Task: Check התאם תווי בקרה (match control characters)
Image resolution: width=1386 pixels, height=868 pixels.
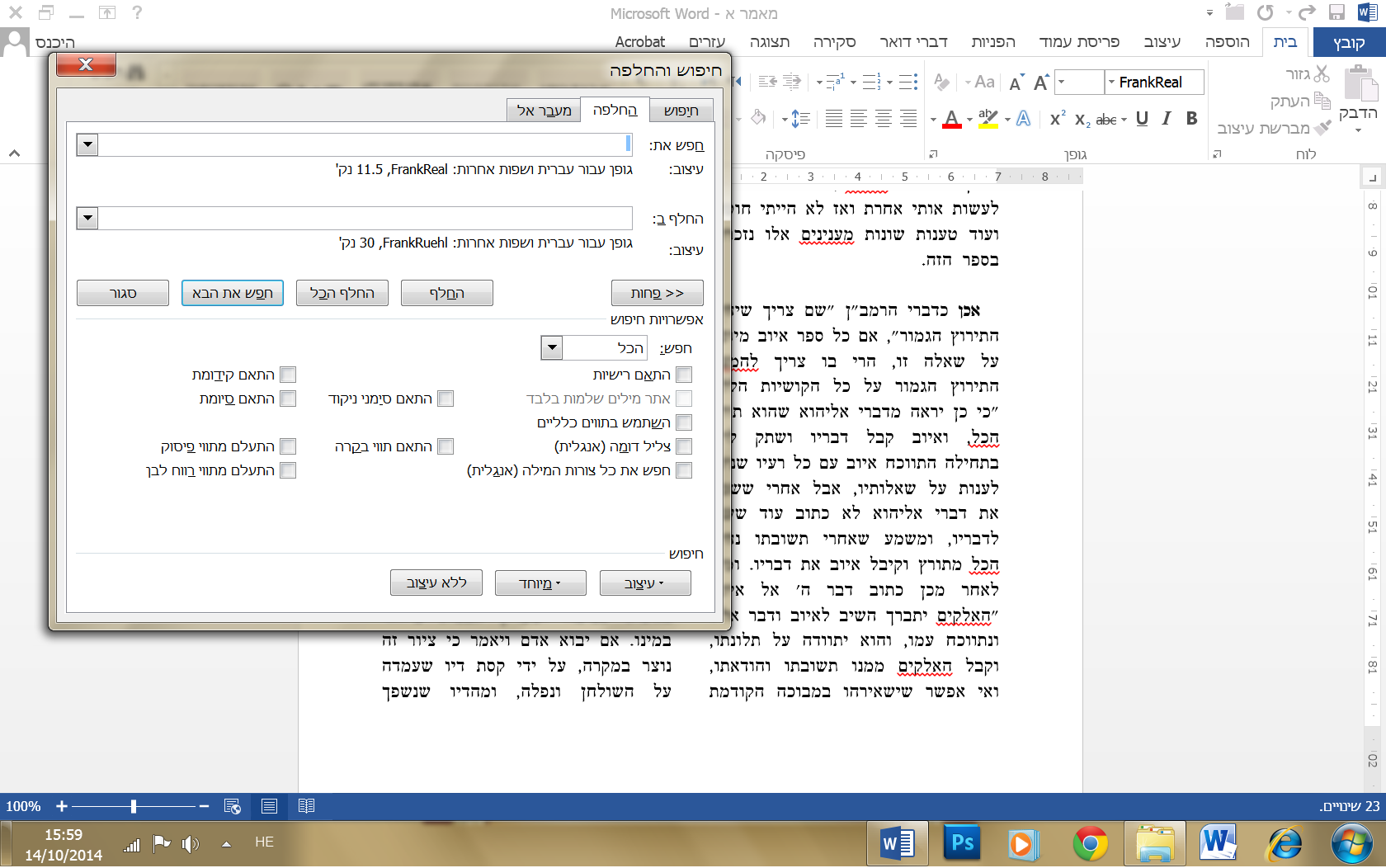Action: click(445, 446)
